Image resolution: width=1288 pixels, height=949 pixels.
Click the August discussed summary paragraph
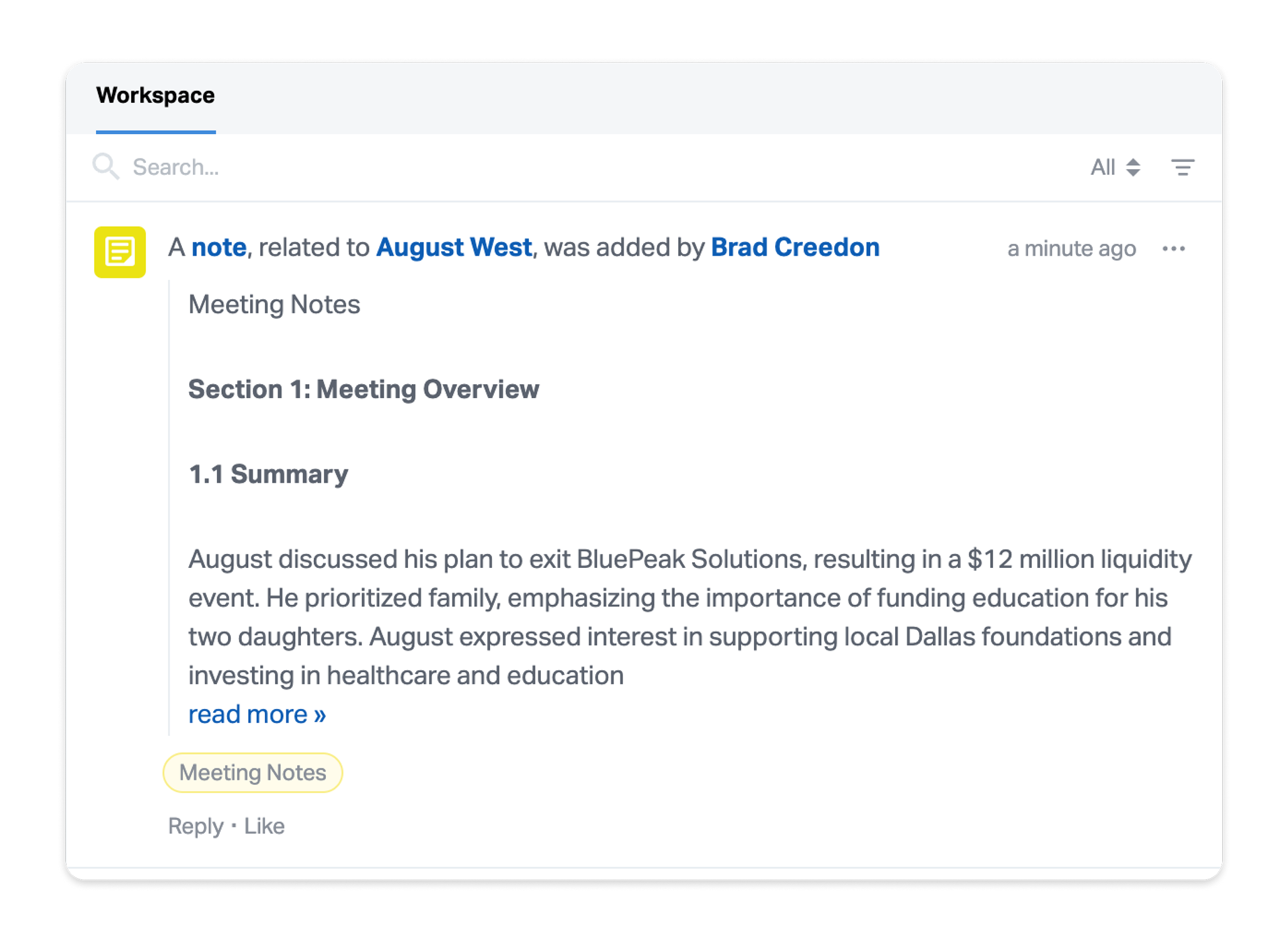(689, 617)
